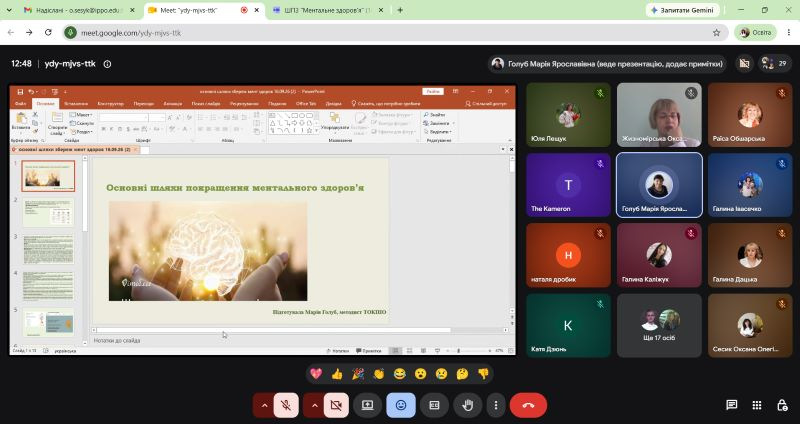Click the Запитати Gemini button
The width and height of the screenshot is (800, 424).
(682, 10)
